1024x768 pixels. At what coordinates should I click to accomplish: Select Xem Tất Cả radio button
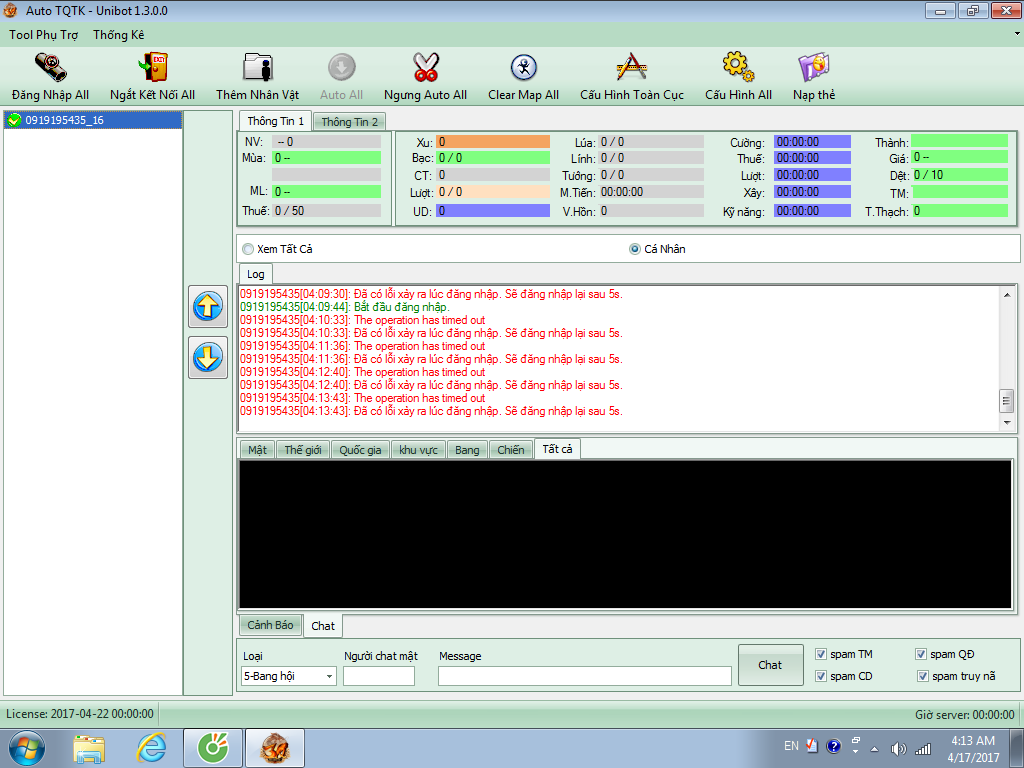pos(248,249)
